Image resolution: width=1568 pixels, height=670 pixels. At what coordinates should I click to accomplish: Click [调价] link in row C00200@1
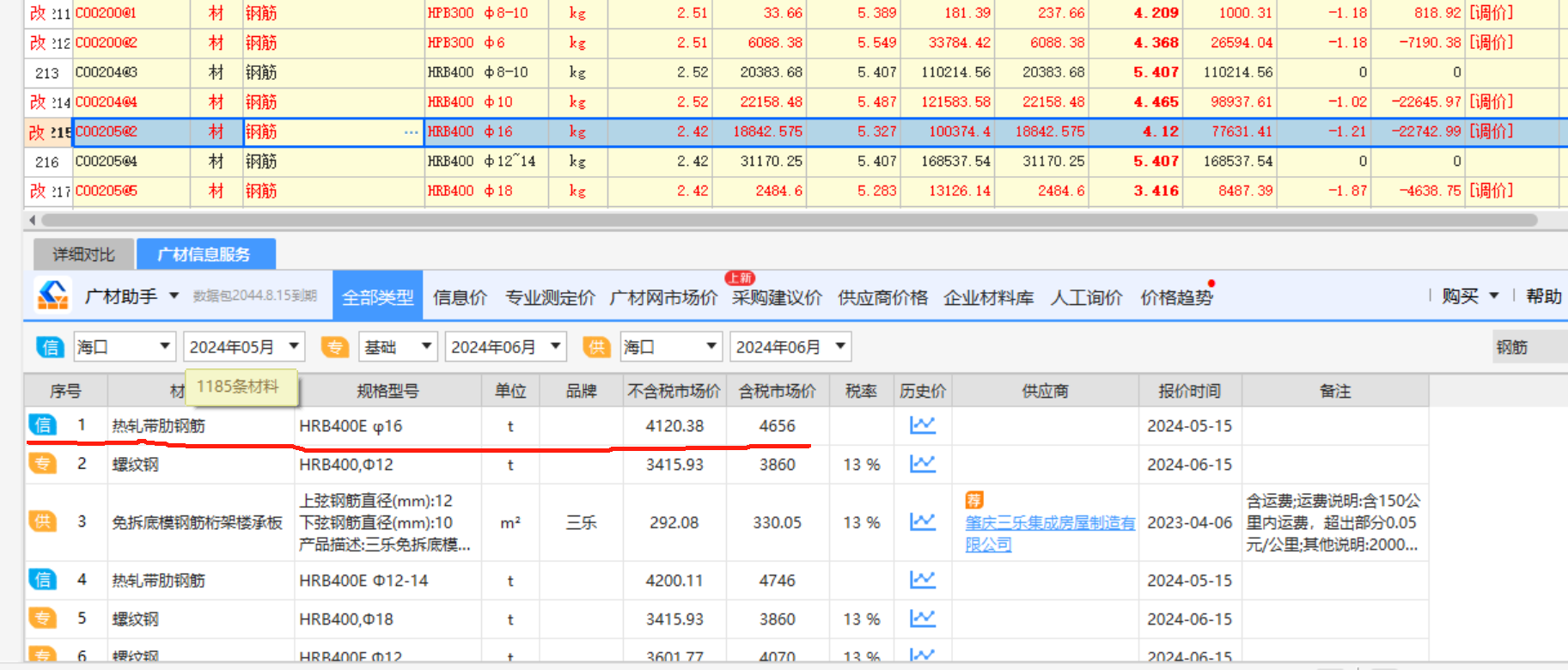(x=1491, y=13)
